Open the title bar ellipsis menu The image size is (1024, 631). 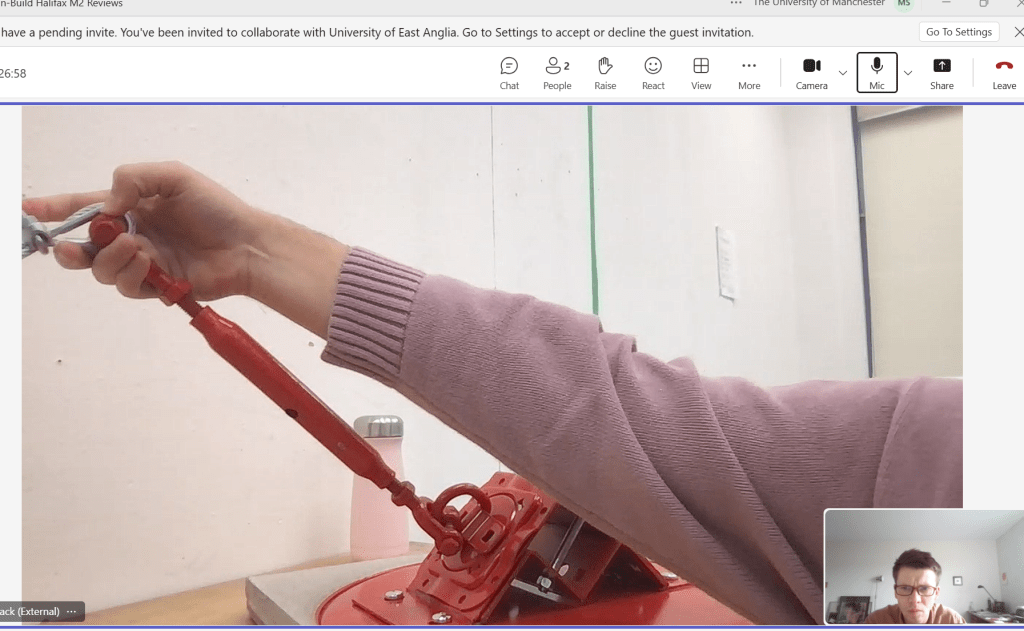736,3
